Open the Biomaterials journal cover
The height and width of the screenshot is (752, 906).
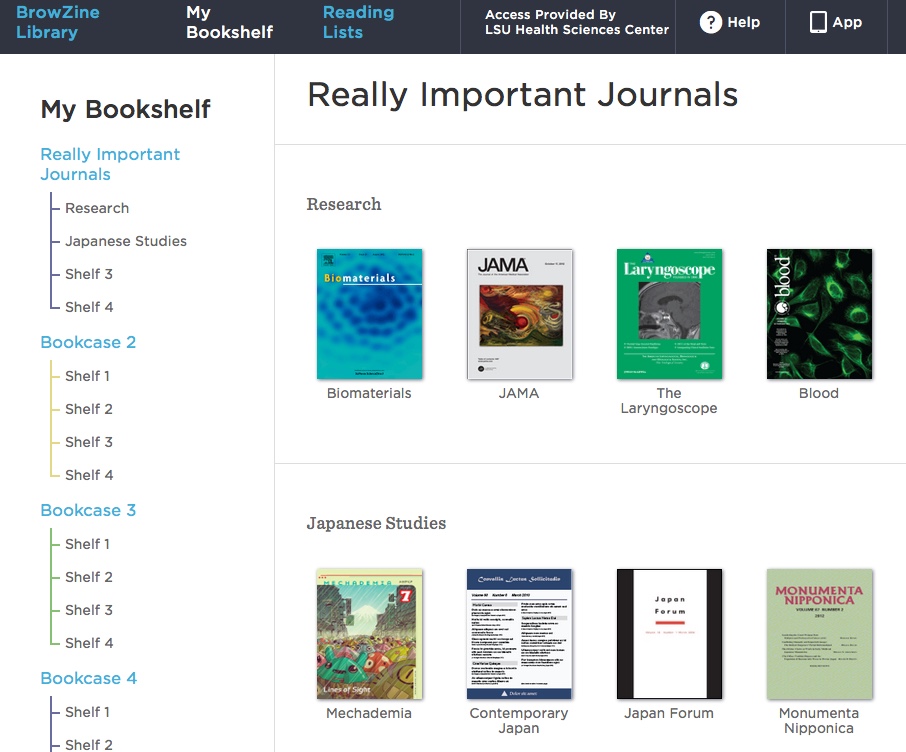tap(370, 314)
